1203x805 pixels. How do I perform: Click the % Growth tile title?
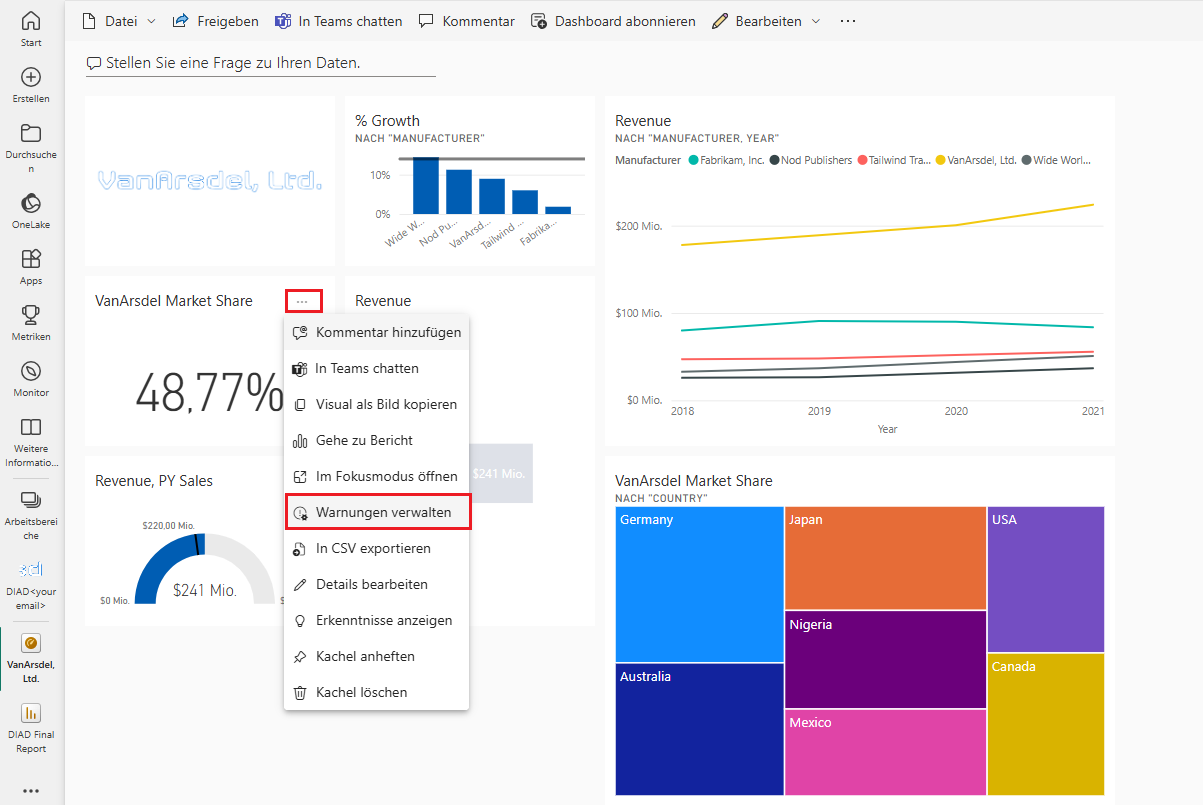point(387,121)
